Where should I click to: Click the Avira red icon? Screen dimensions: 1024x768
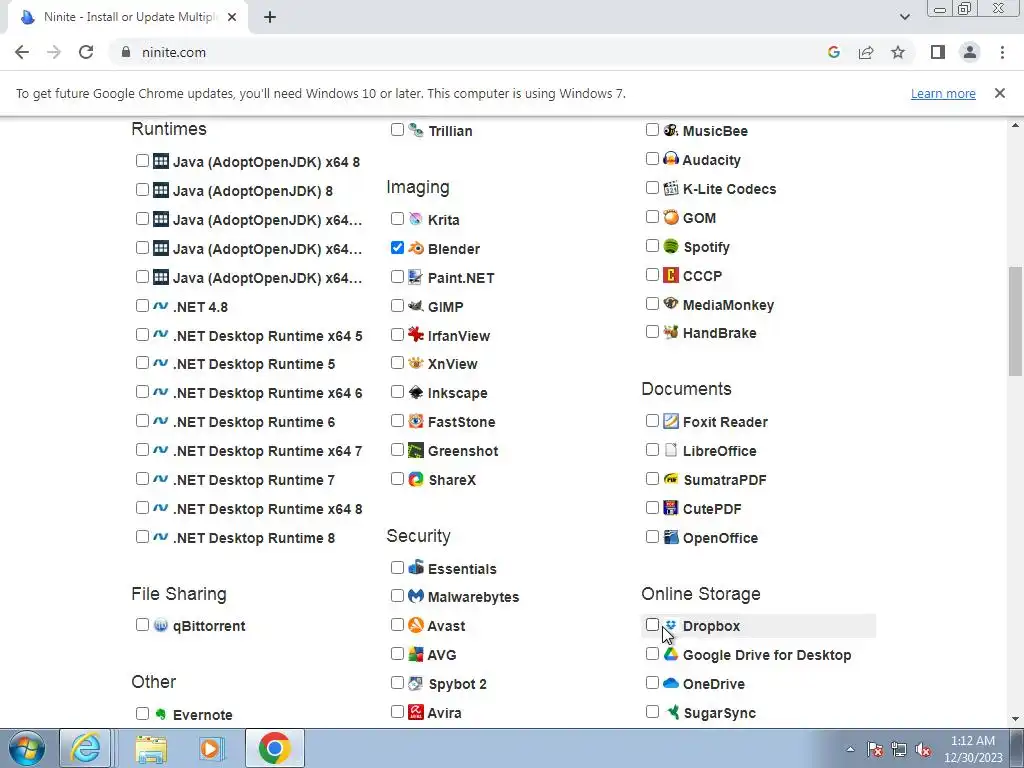pyautogui.click(x=415, y=712)
